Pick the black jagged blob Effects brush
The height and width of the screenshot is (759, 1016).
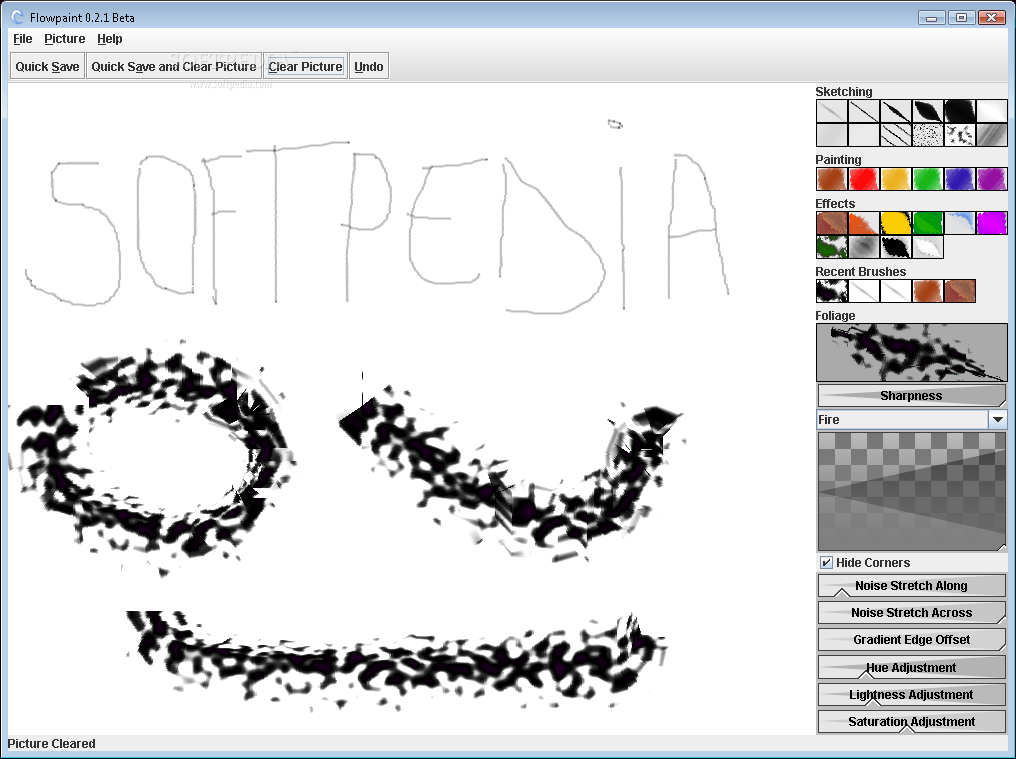[x=895, y=247]
